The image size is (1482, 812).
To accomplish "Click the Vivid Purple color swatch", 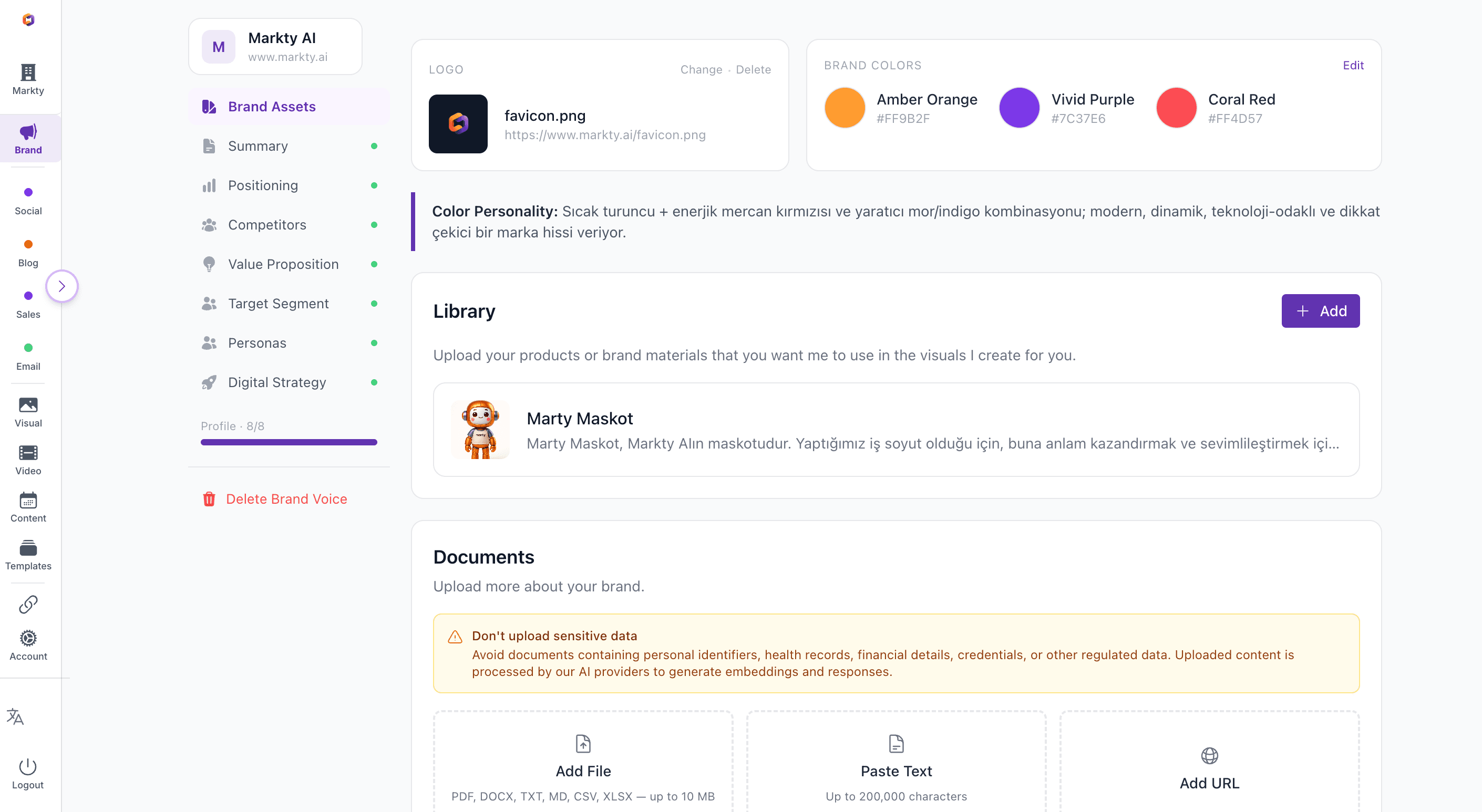I will (x=1019, y=108).
